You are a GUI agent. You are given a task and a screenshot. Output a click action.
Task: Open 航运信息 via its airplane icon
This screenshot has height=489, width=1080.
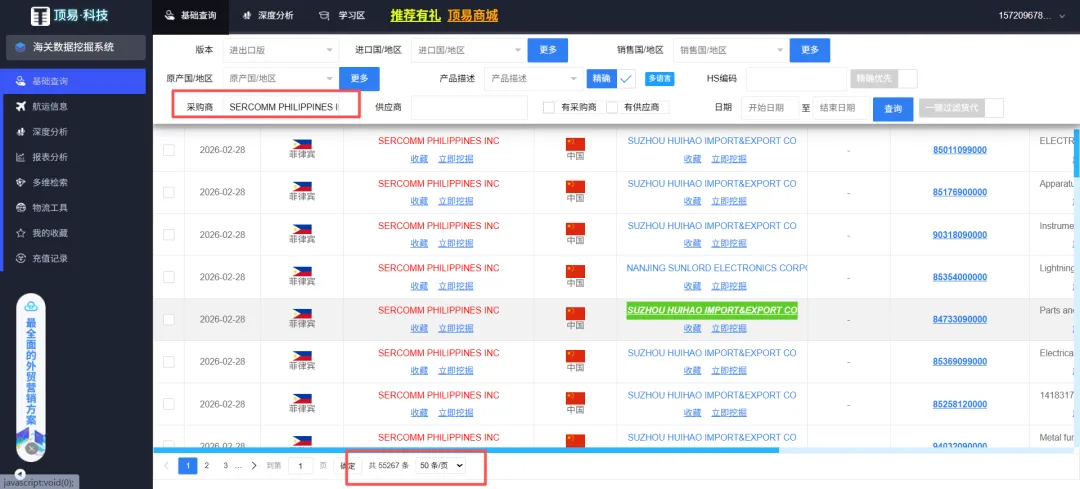[x=21, y=107]
